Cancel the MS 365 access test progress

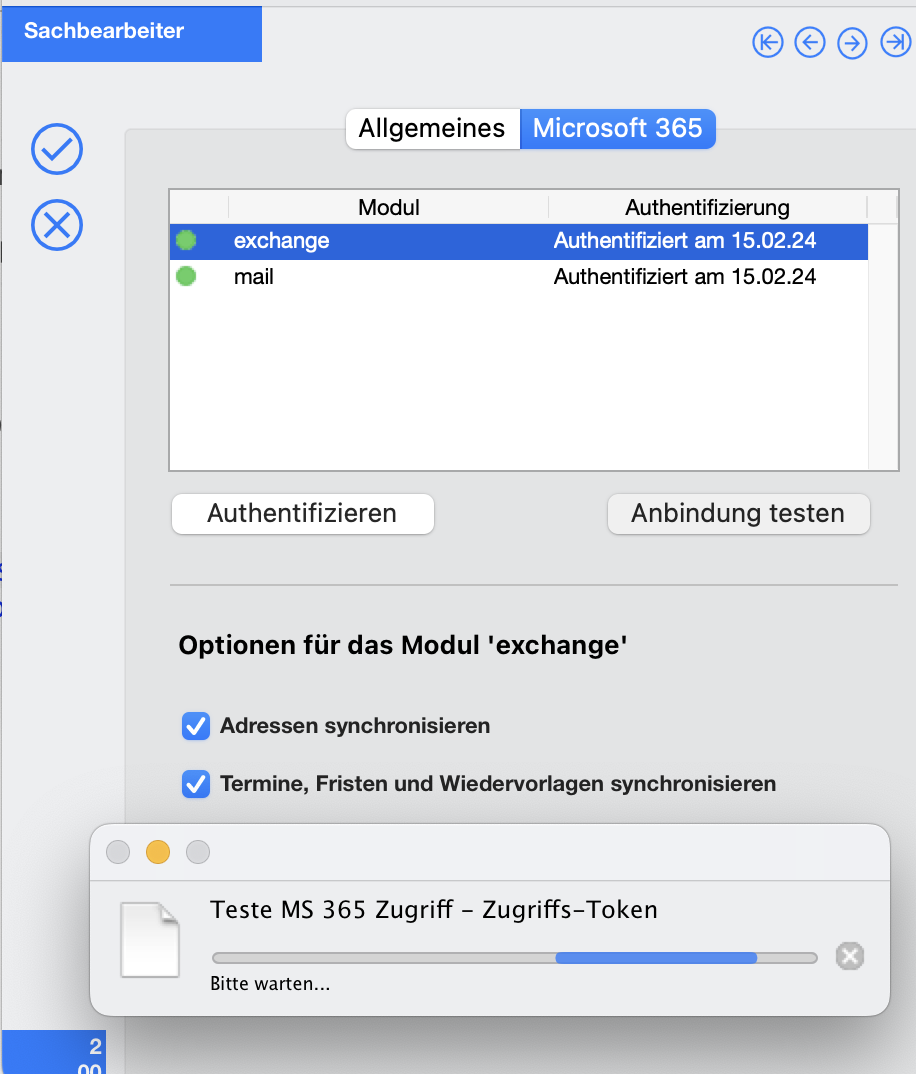tap(850, 956)
